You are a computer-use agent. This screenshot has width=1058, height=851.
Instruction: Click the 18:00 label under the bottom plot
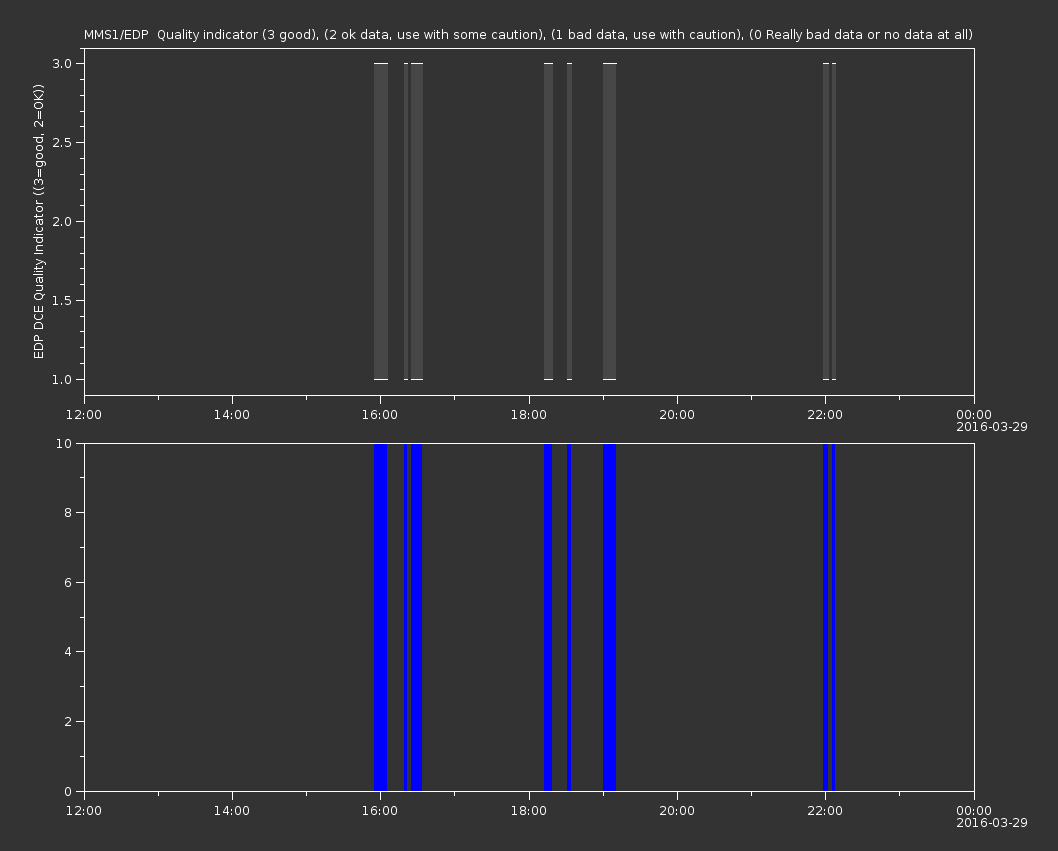click(x=528, y=811)
